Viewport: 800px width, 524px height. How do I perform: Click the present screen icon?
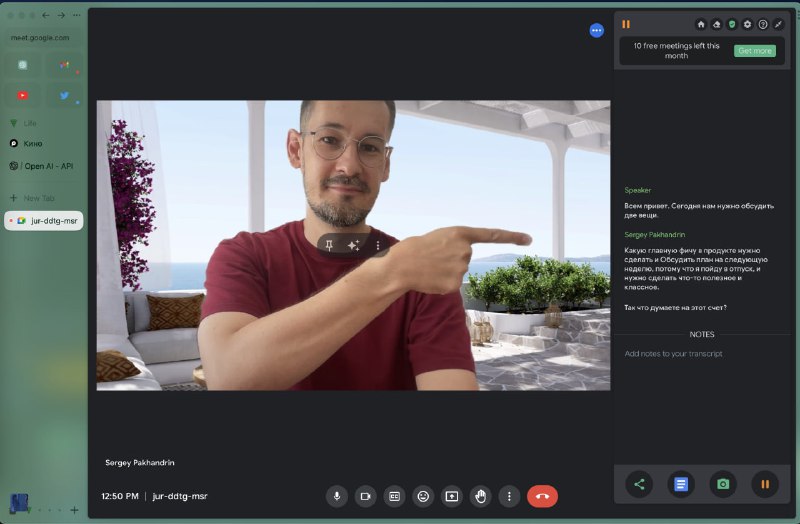[452, 496]
